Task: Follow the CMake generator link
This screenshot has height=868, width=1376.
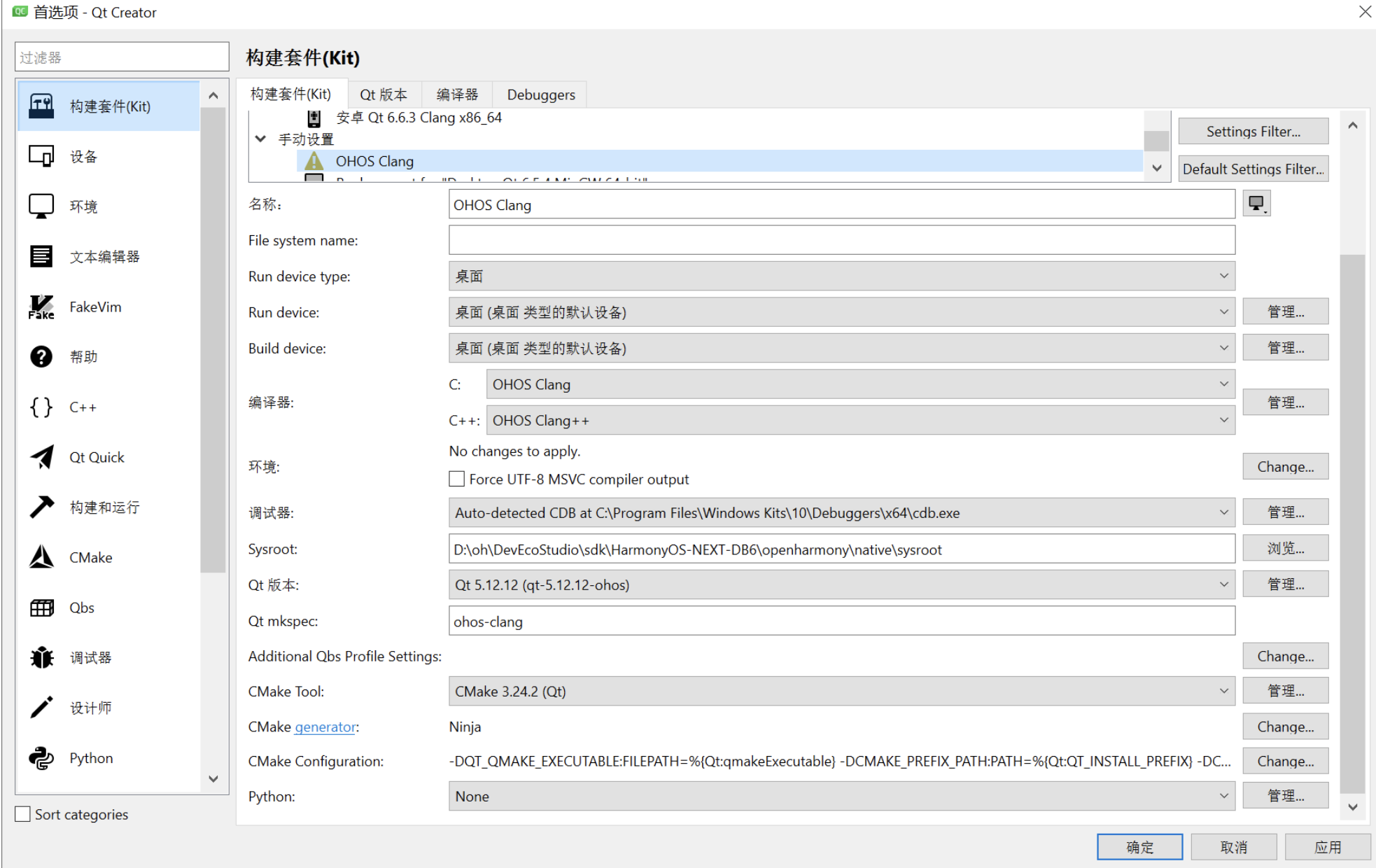Action: coord(325,727)
